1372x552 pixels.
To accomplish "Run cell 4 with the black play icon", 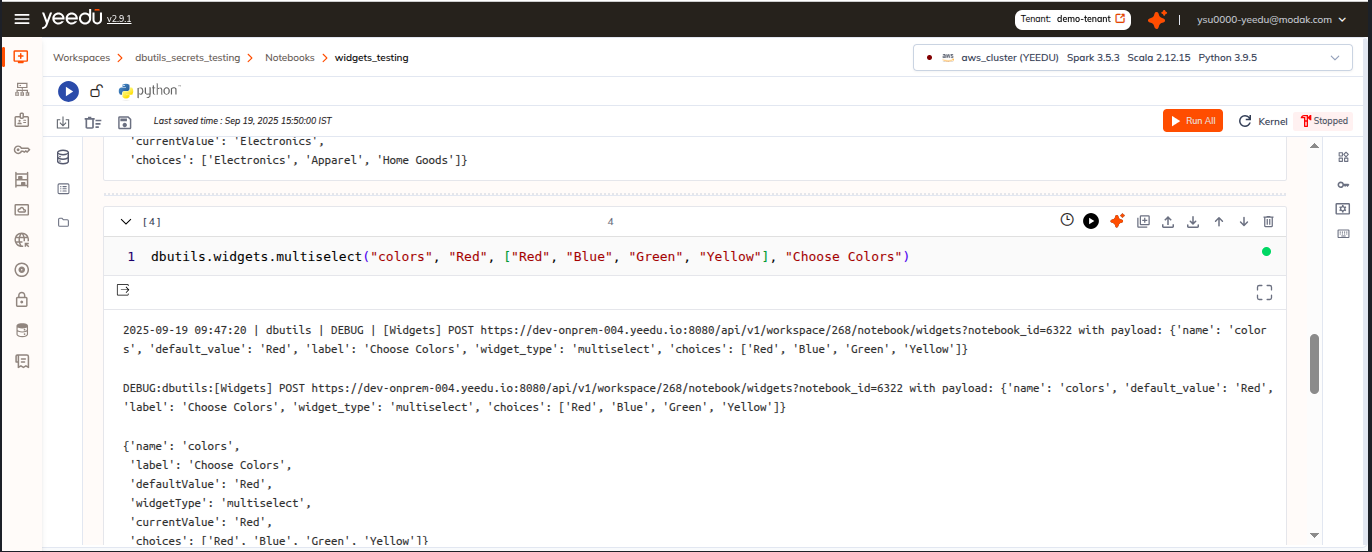I will click(1091, 221).
